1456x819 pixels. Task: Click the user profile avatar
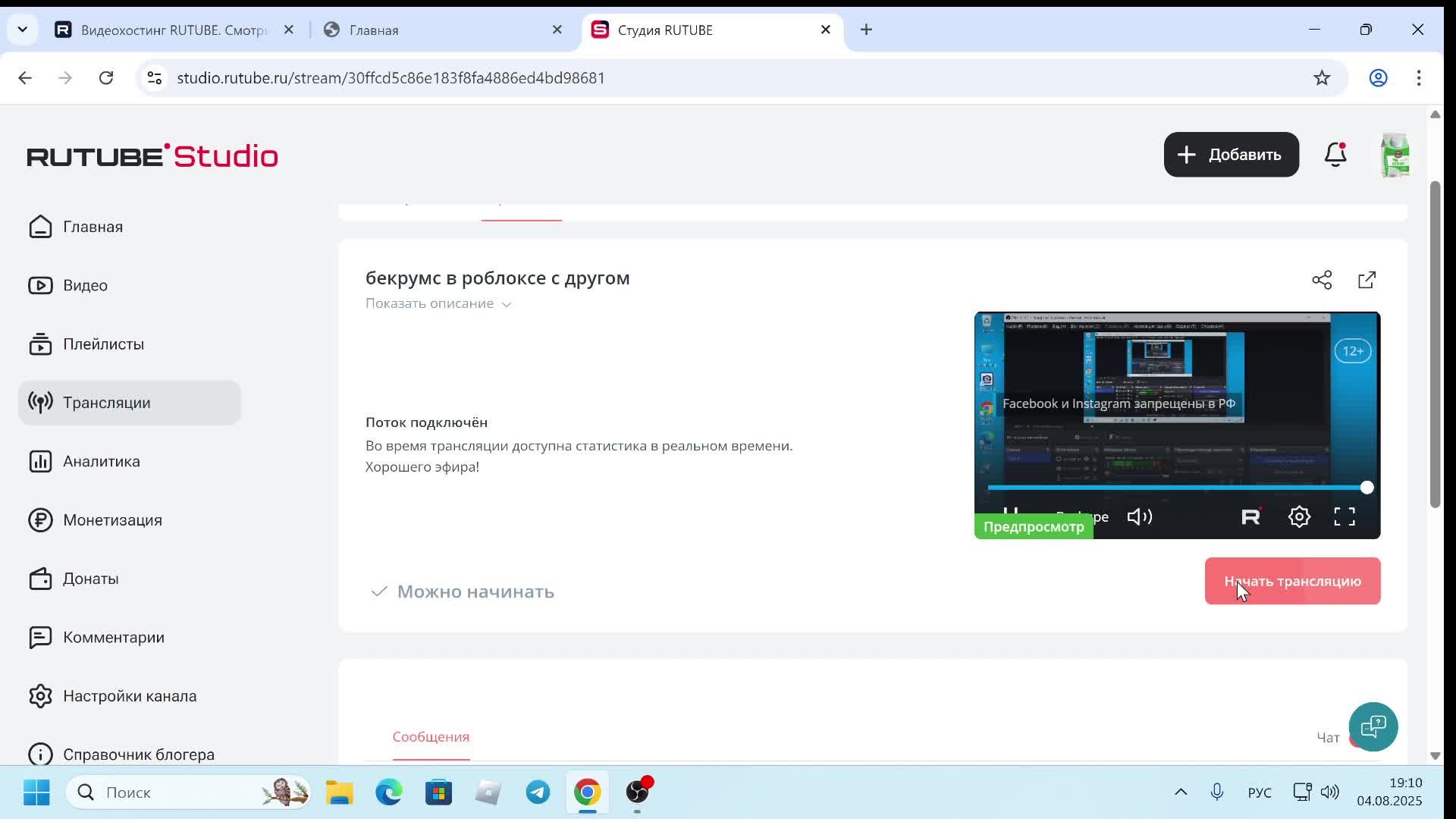point(1395,155)
